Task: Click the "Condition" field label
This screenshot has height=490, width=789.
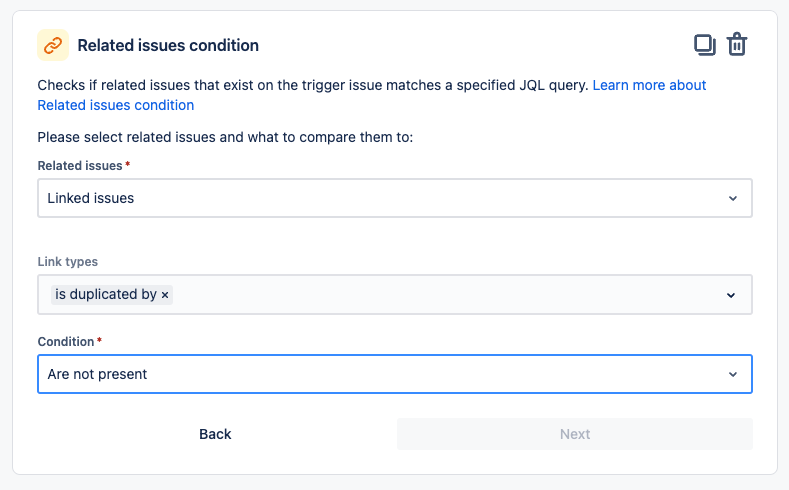Action: point(66,342)
